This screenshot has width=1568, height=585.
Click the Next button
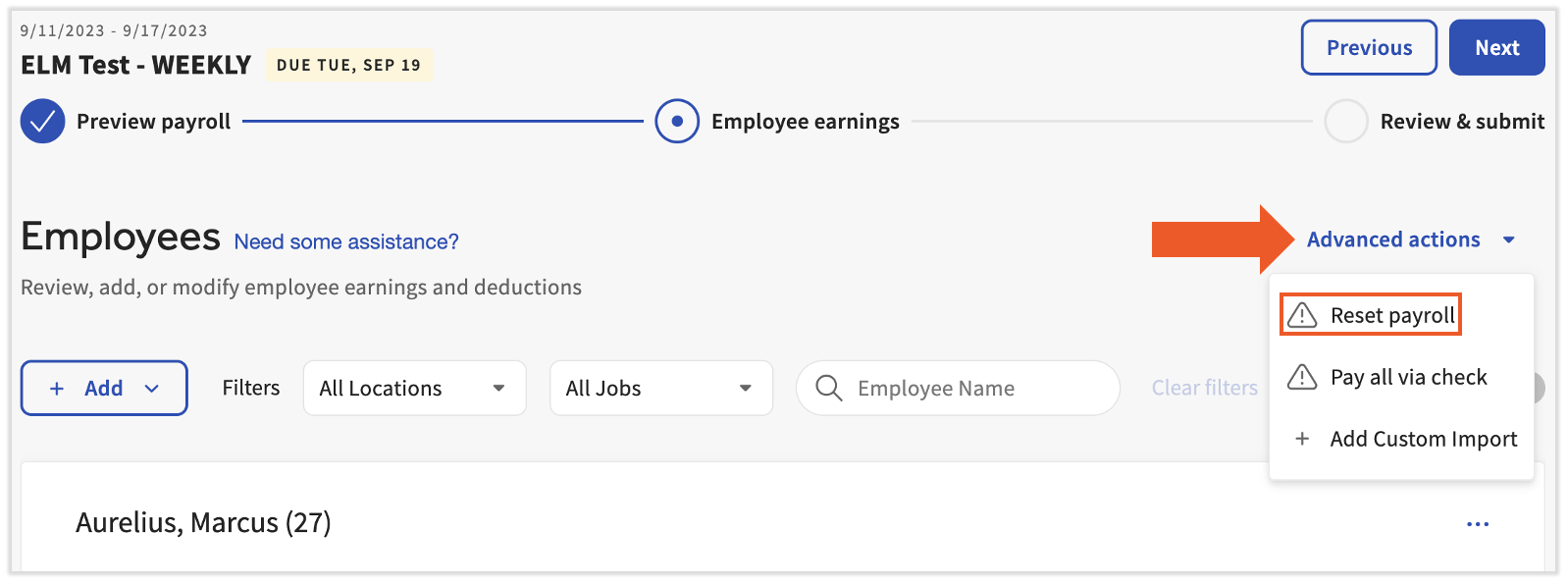pyautogui.click(x=1496, y=47)
